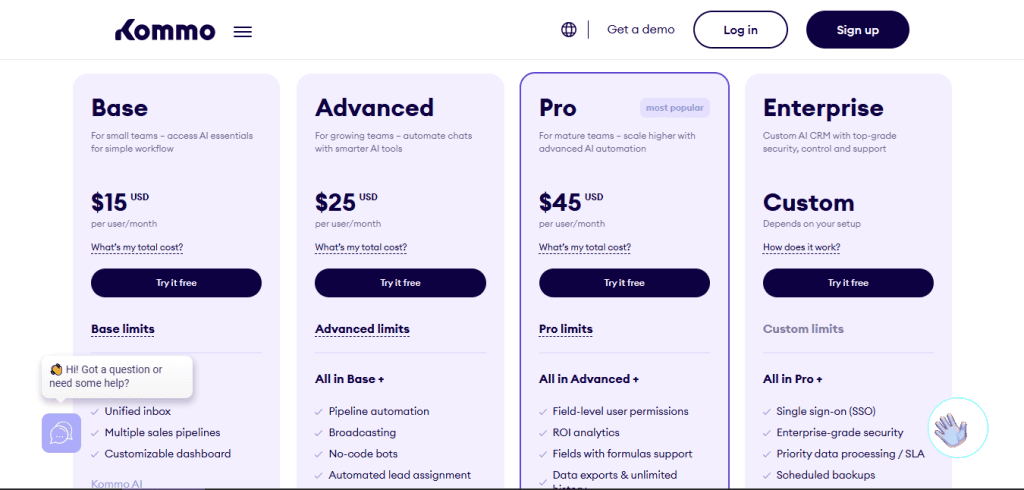Click Try it free for Base plan
The width and height of the screenshot is (1024, 490).
click(x=176, y=283)
